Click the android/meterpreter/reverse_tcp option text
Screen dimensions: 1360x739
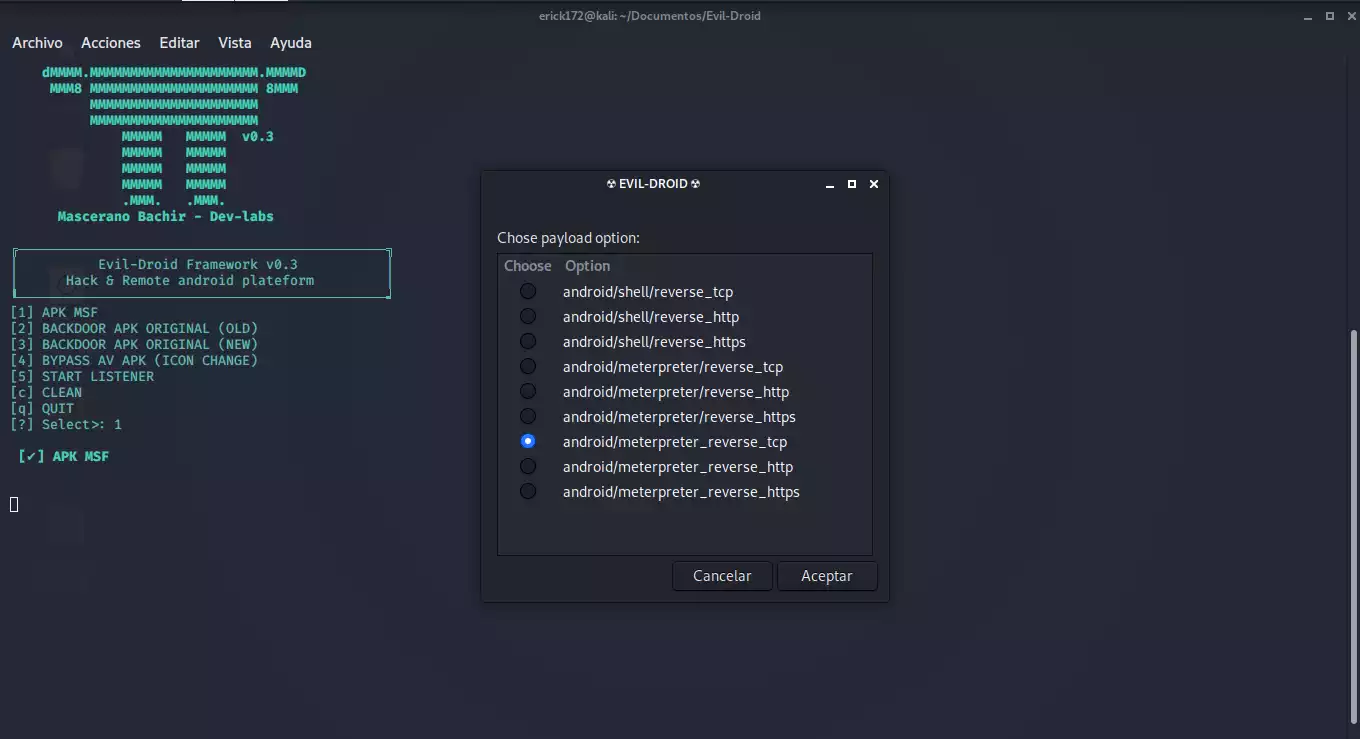tap(673, 367)
